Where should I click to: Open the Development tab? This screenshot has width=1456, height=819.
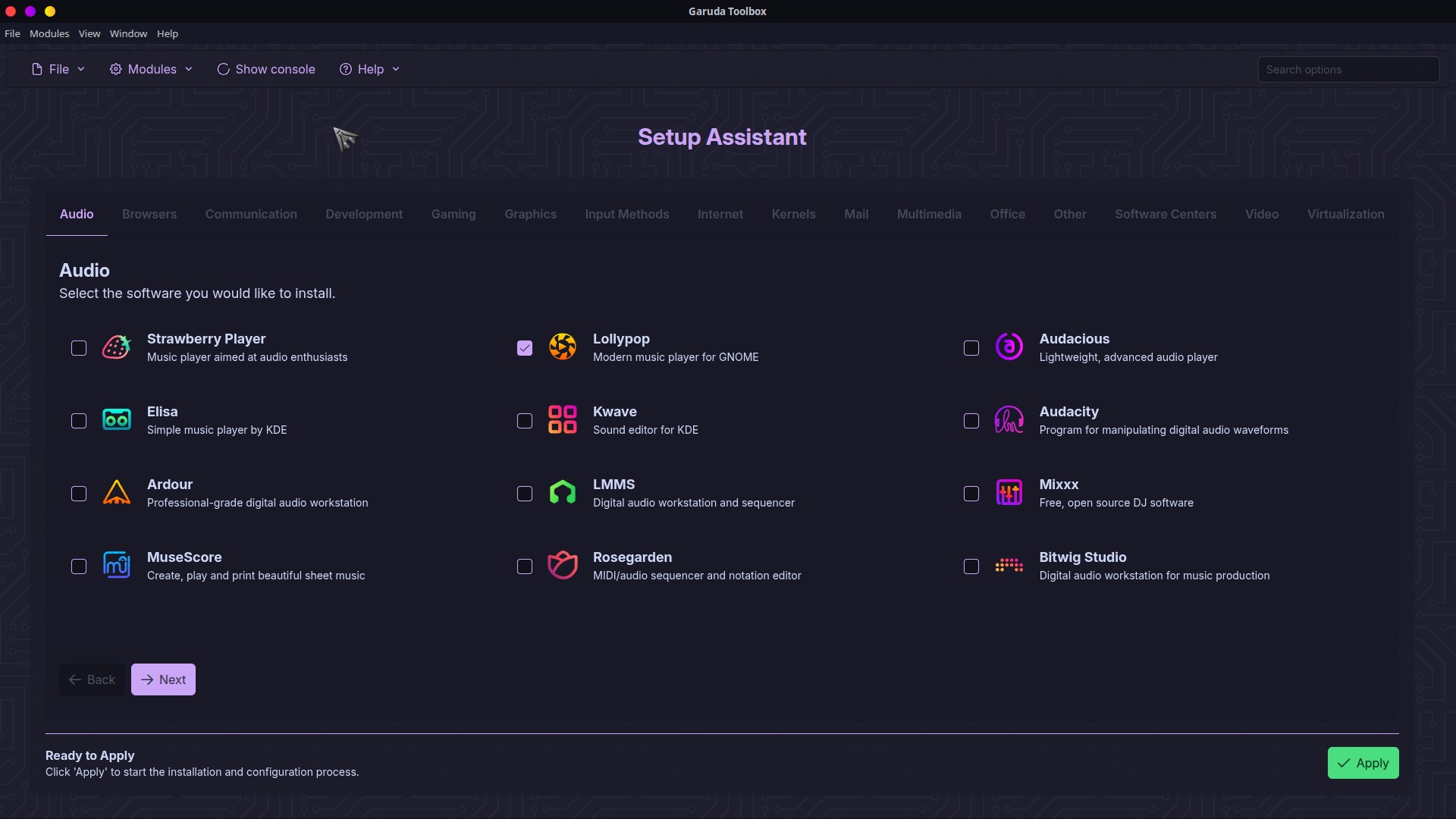364,215
